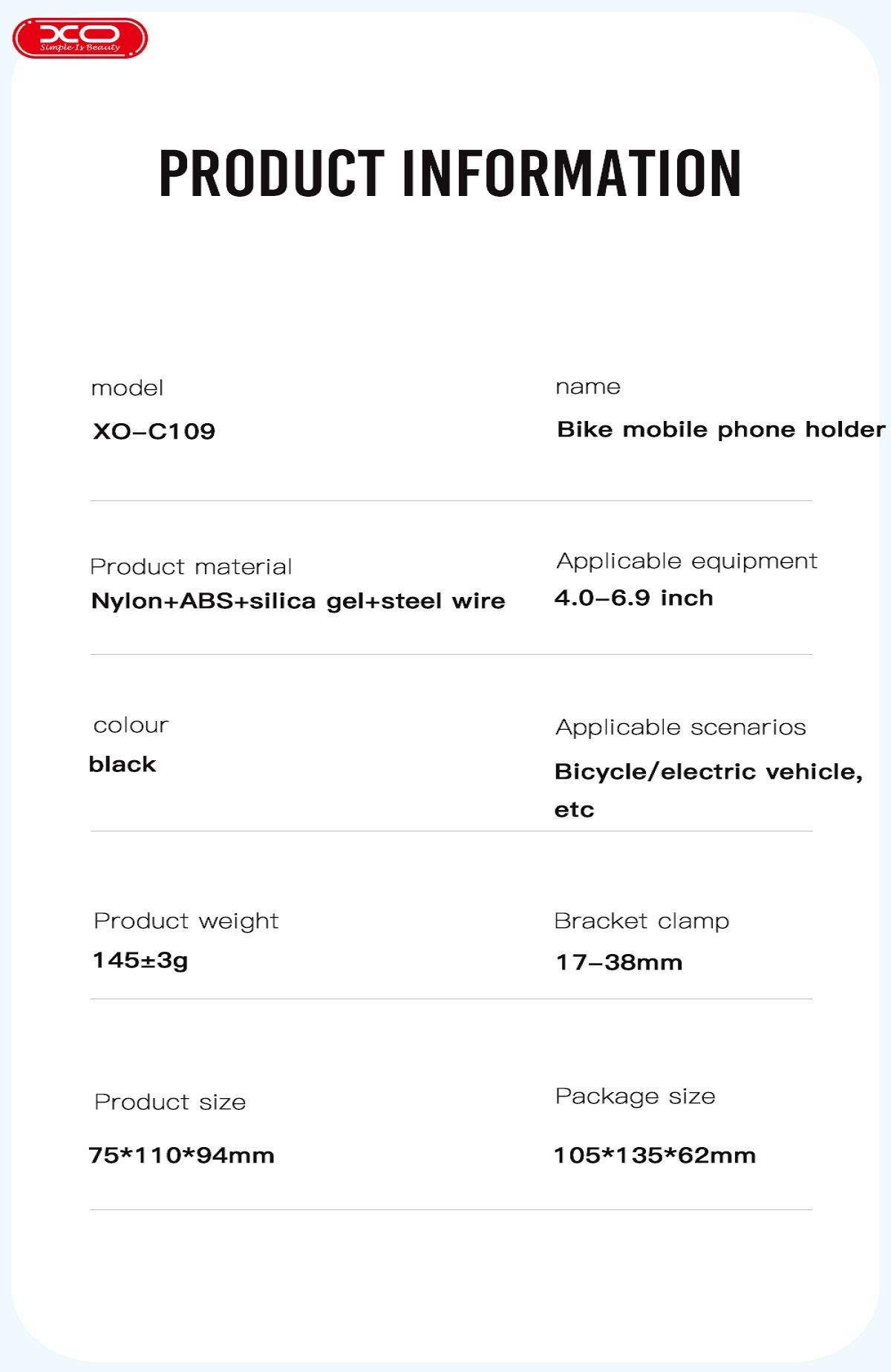Click the 'model' label
This screenshot has height=1372, width=891.
tap(127, 388)
